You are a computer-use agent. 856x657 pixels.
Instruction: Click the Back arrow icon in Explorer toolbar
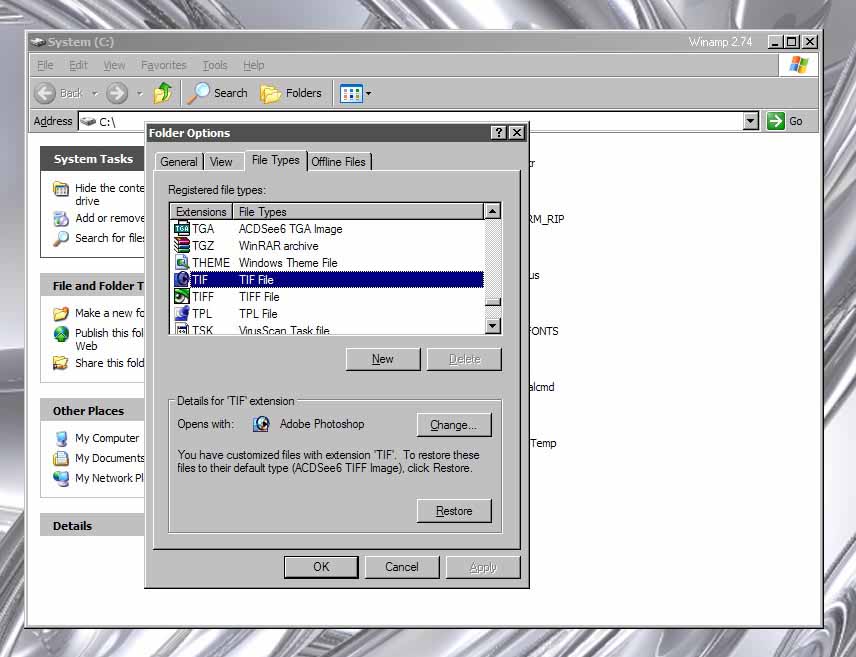[45, 93]
